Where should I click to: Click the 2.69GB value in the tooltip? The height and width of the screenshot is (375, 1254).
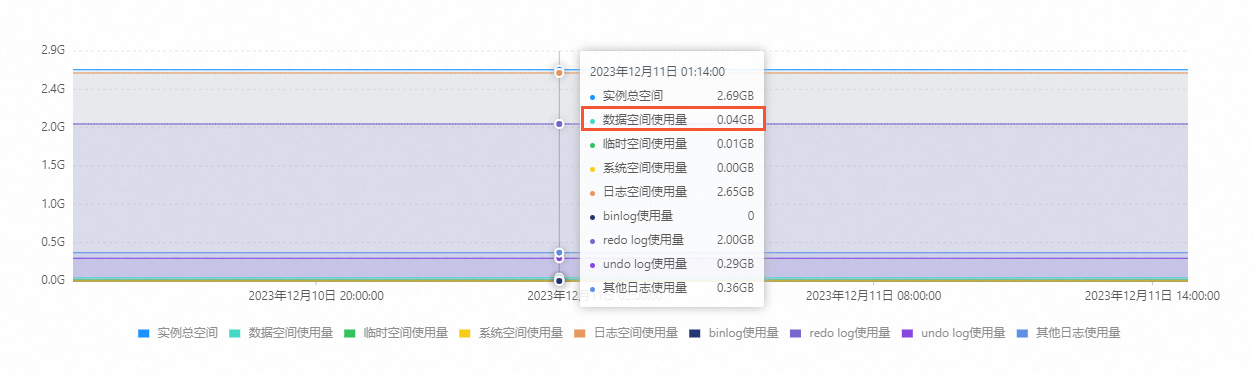[735, 96]
